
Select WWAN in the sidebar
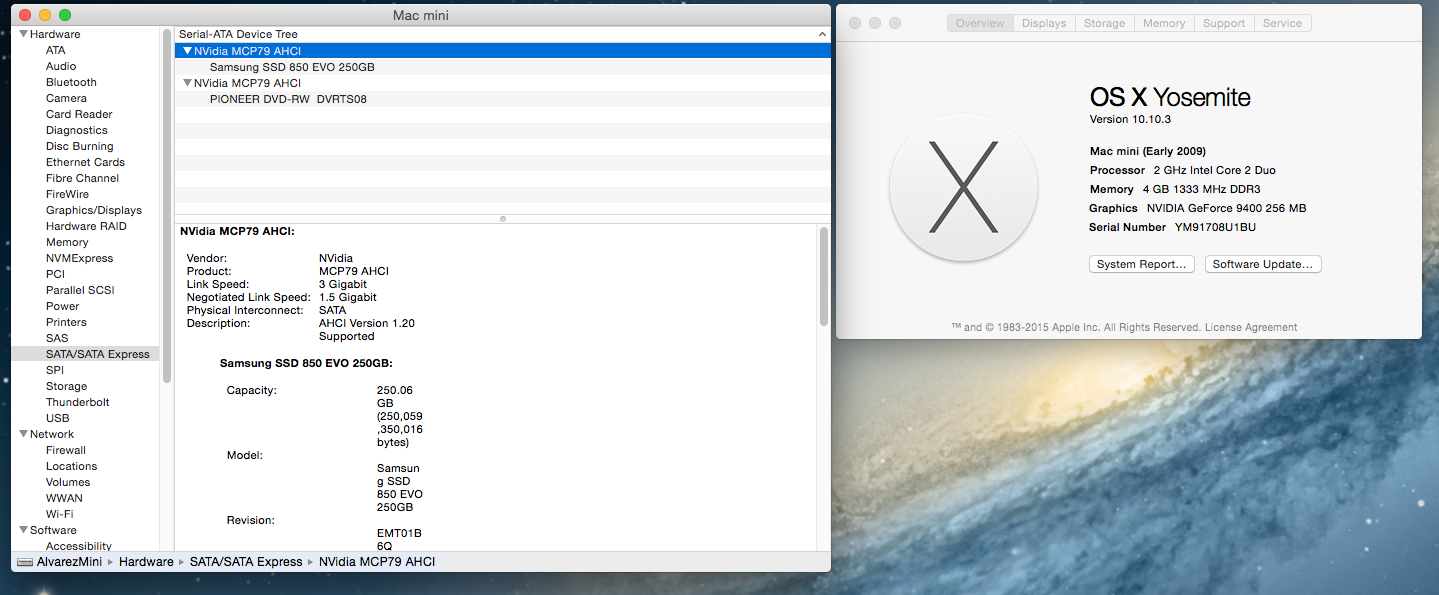click(64, 498)
